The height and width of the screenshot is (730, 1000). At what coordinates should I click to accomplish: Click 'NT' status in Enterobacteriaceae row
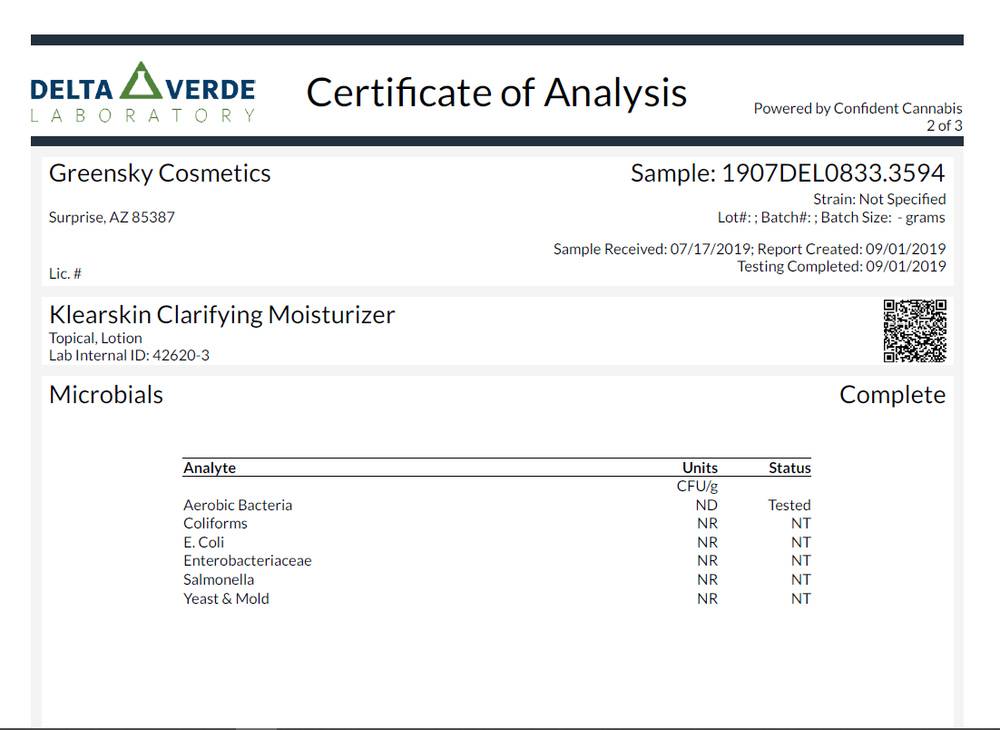click(x=801, y=560)
